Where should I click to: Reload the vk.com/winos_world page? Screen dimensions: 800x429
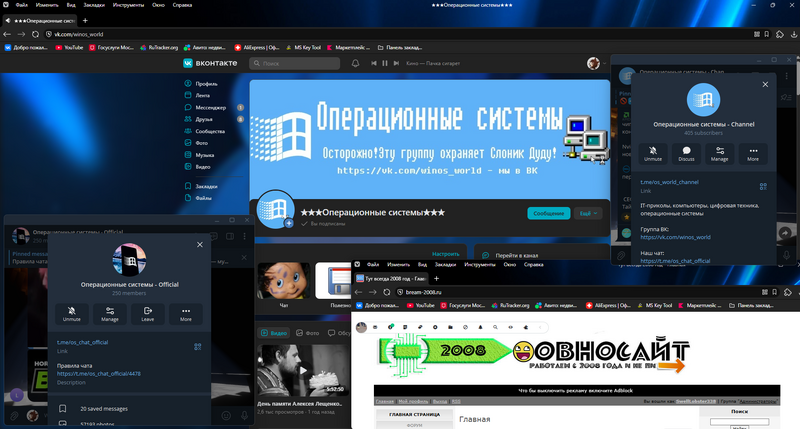(x=35, y=34)
